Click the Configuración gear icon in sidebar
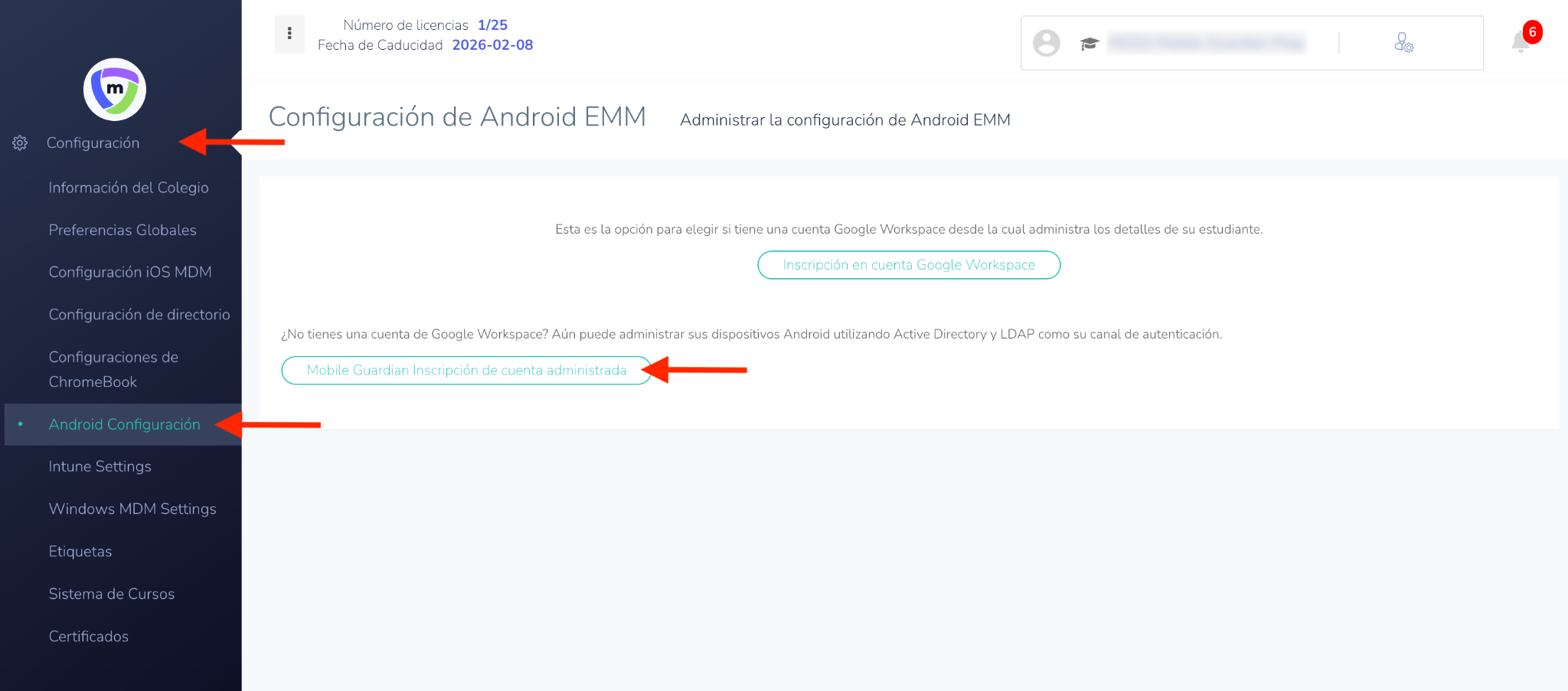This screenshot has height=691, width=1568. [20, 143]
